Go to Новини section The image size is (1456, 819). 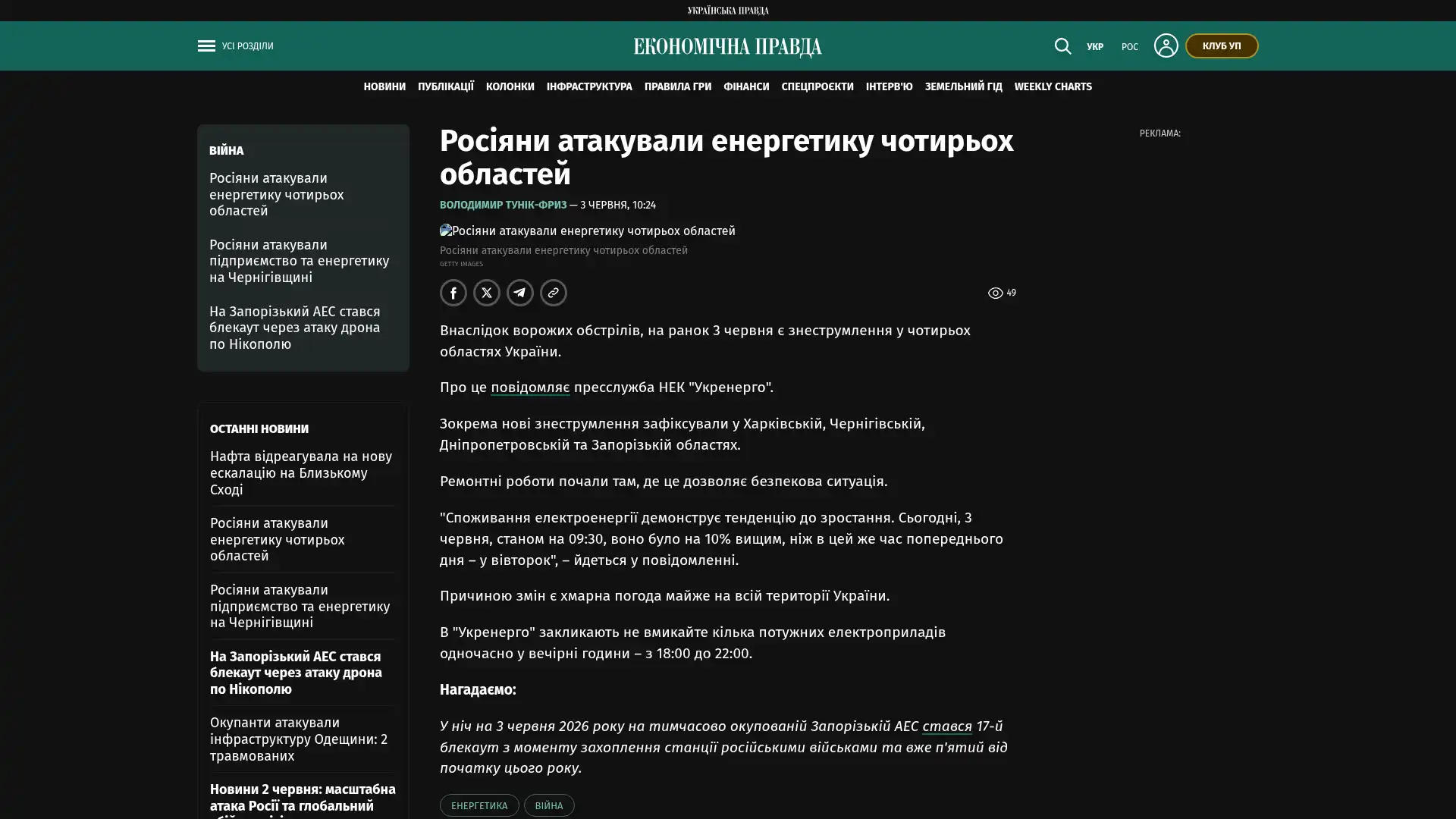point(384,87)
